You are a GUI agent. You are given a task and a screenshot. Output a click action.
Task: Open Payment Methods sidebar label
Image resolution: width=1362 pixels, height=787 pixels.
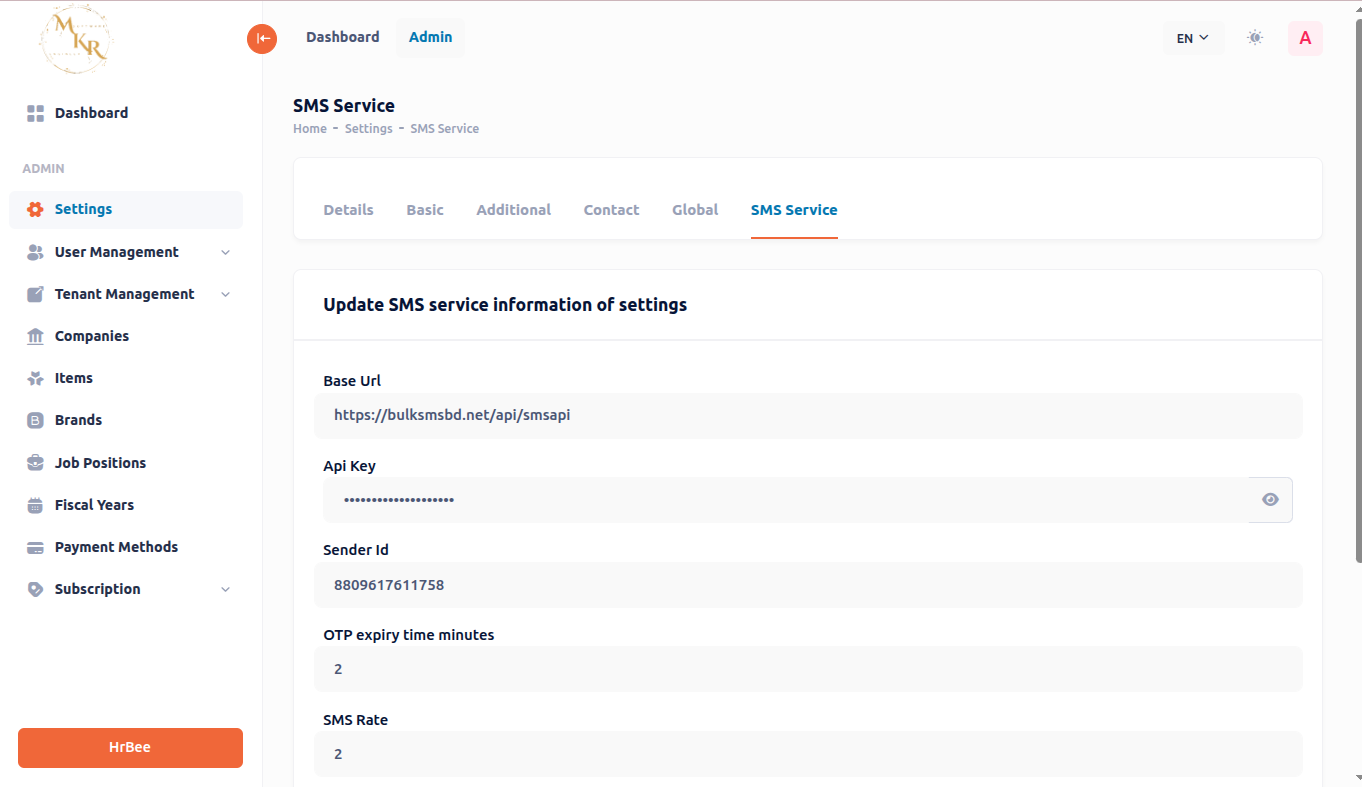116,547
